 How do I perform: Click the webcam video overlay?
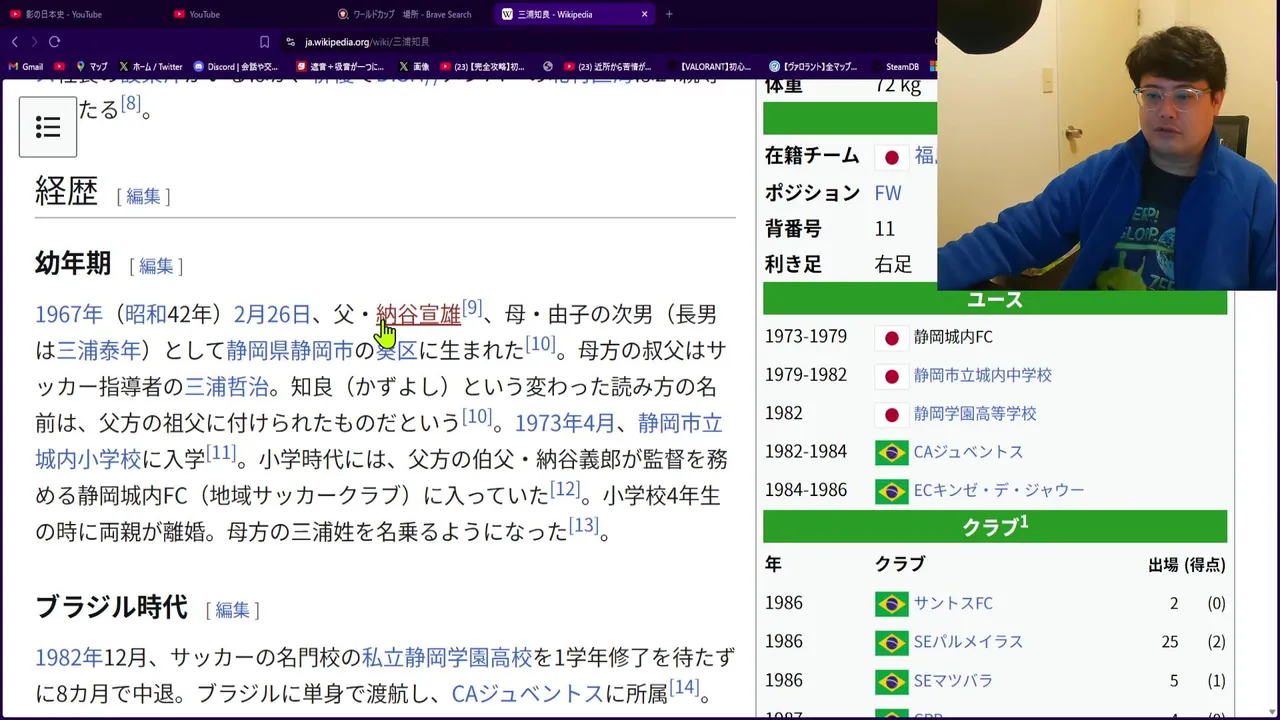click(1109, 145)
